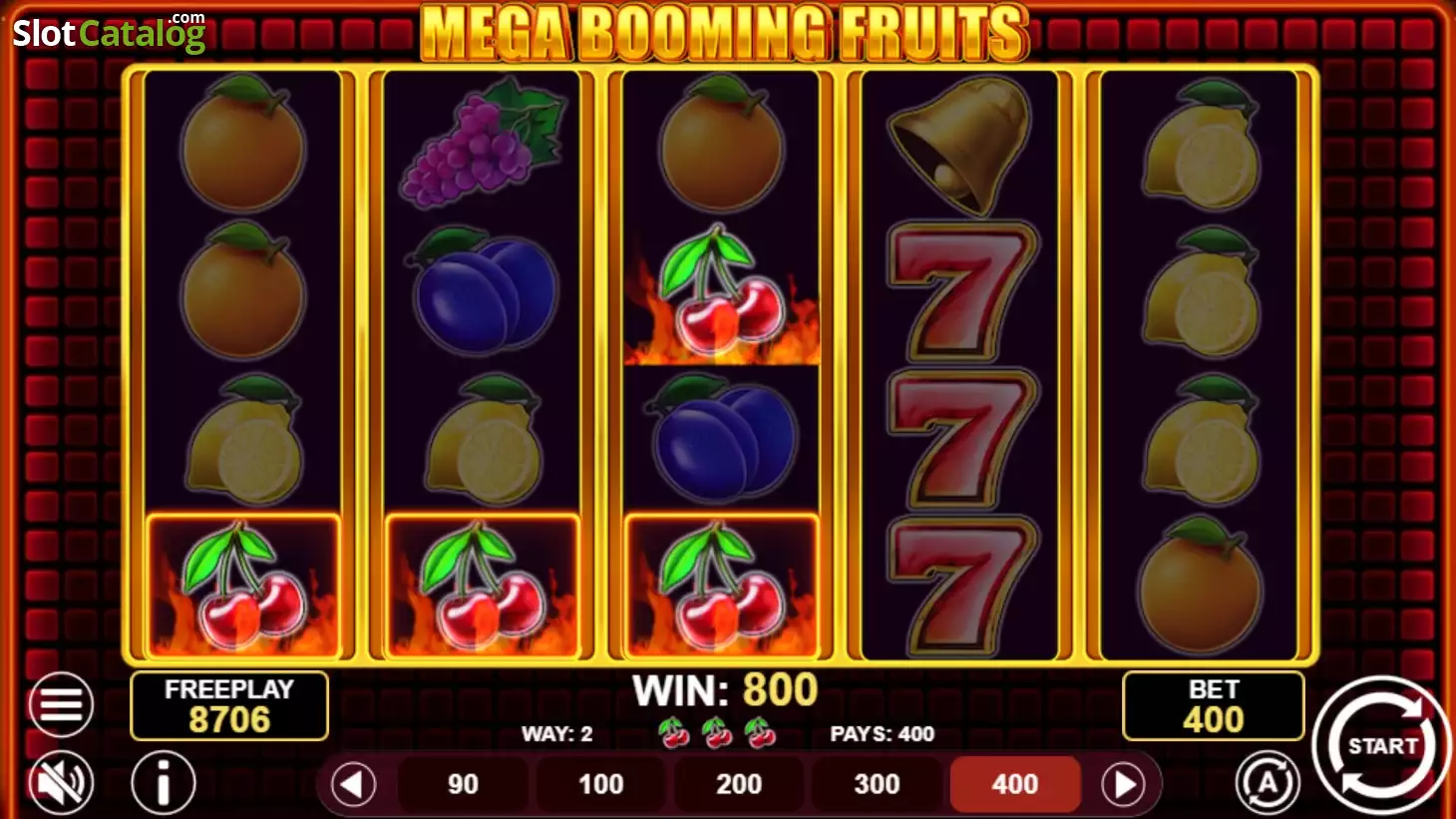Screen dimensions: 1456x819
Task: Select the highlighted 400 bet
Action: click(1015, 784)
